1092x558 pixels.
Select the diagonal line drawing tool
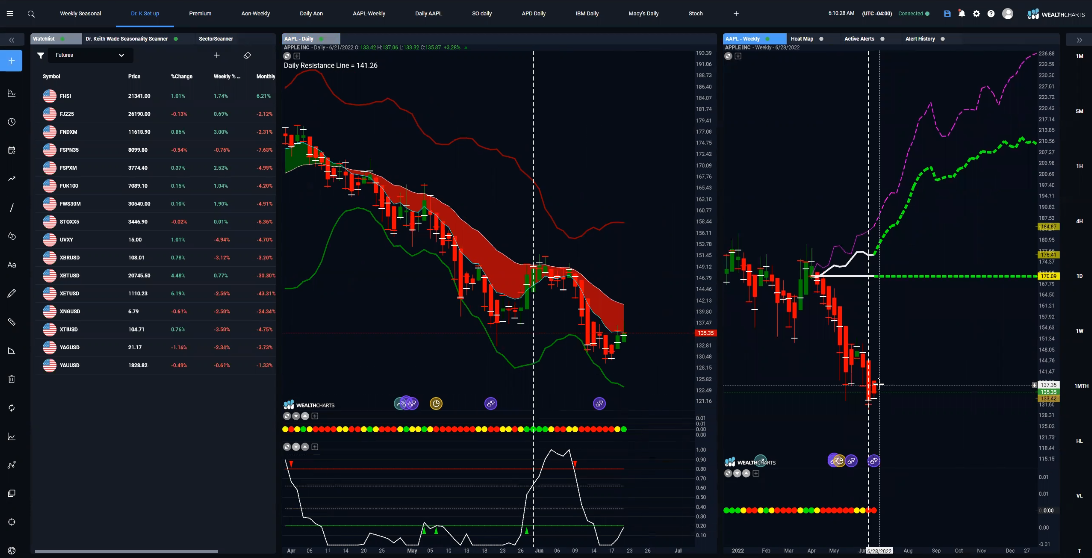coord(11,208)
